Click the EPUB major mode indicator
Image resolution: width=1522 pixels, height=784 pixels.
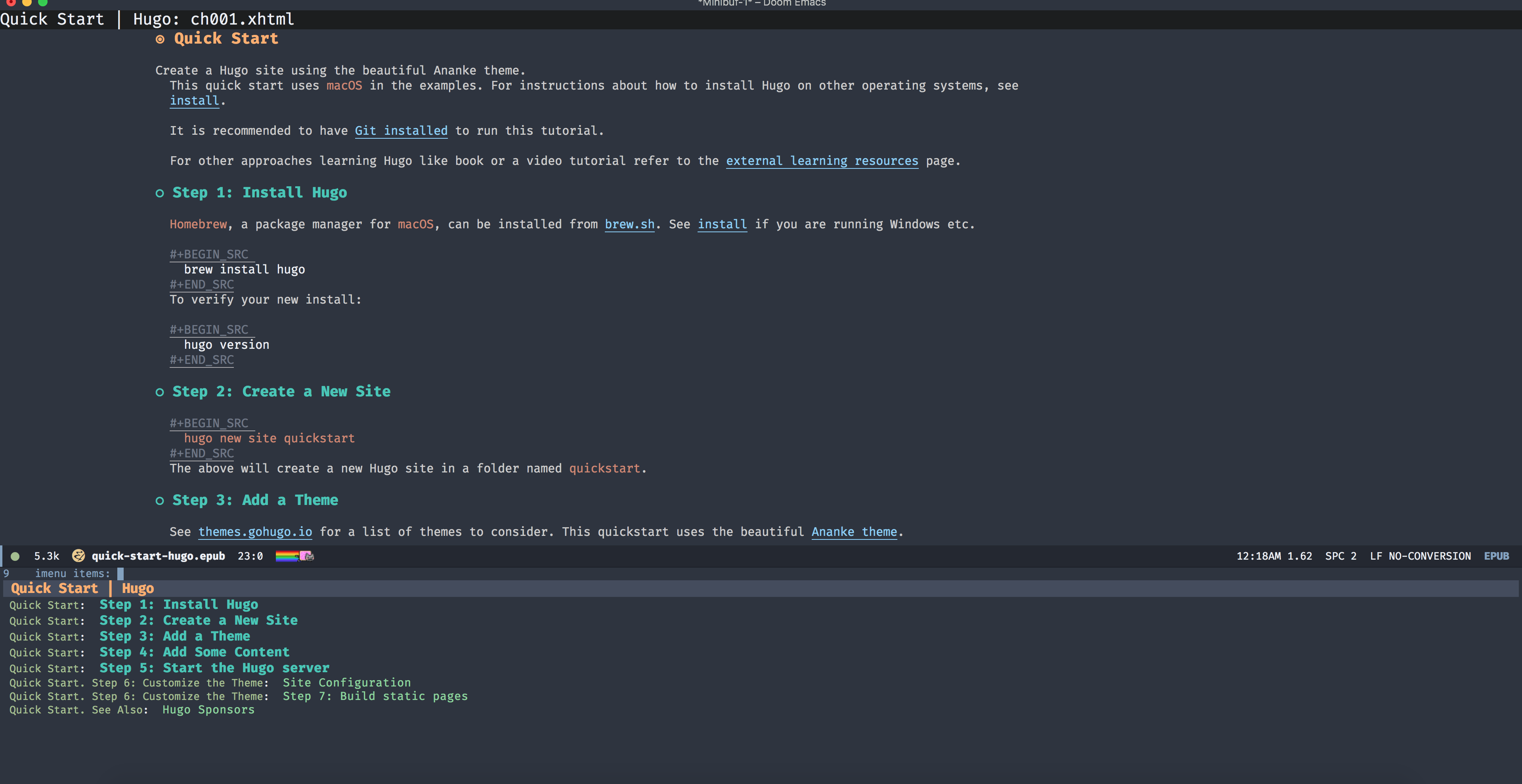[1496, 556]
